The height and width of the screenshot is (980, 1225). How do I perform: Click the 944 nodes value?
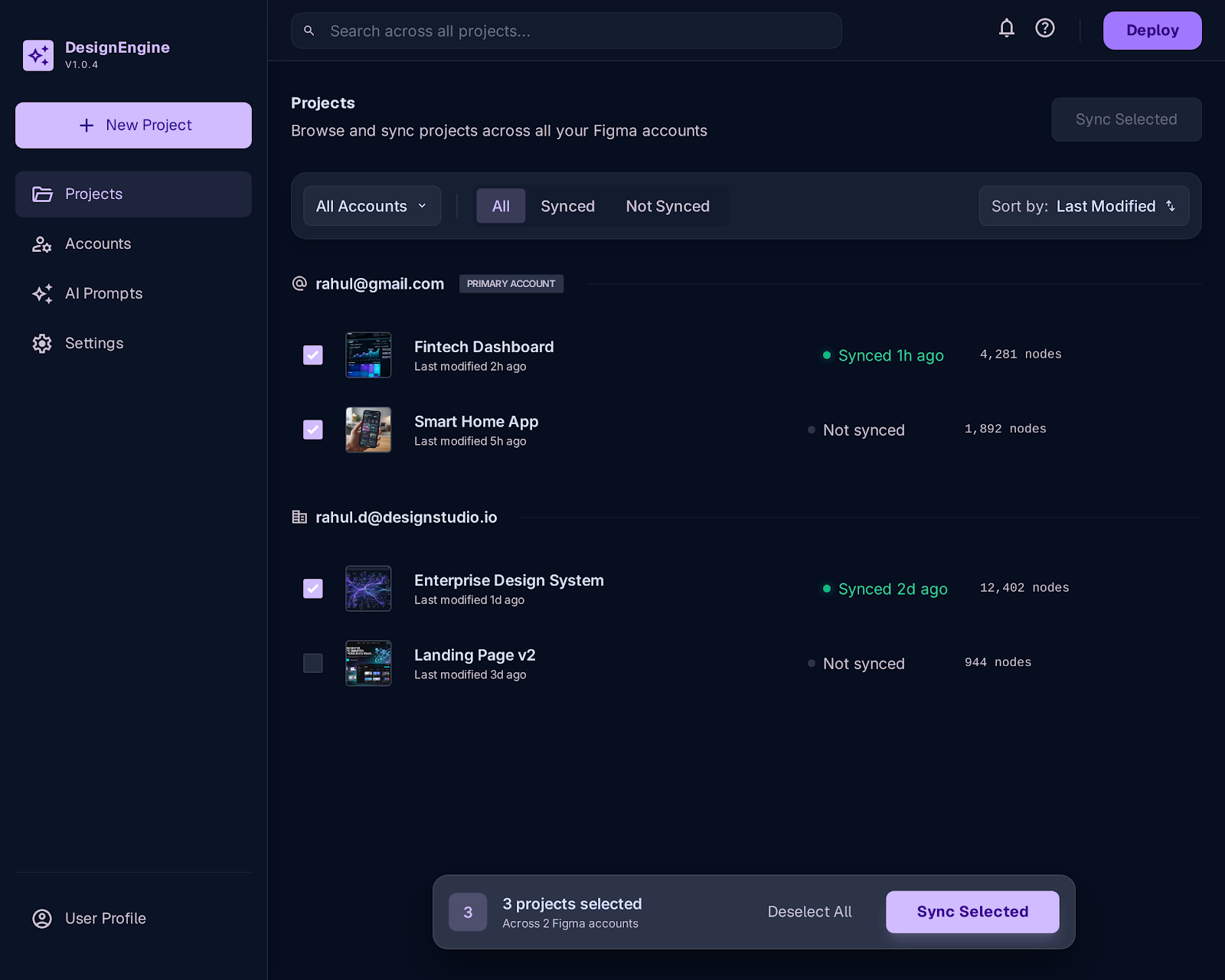998,662
